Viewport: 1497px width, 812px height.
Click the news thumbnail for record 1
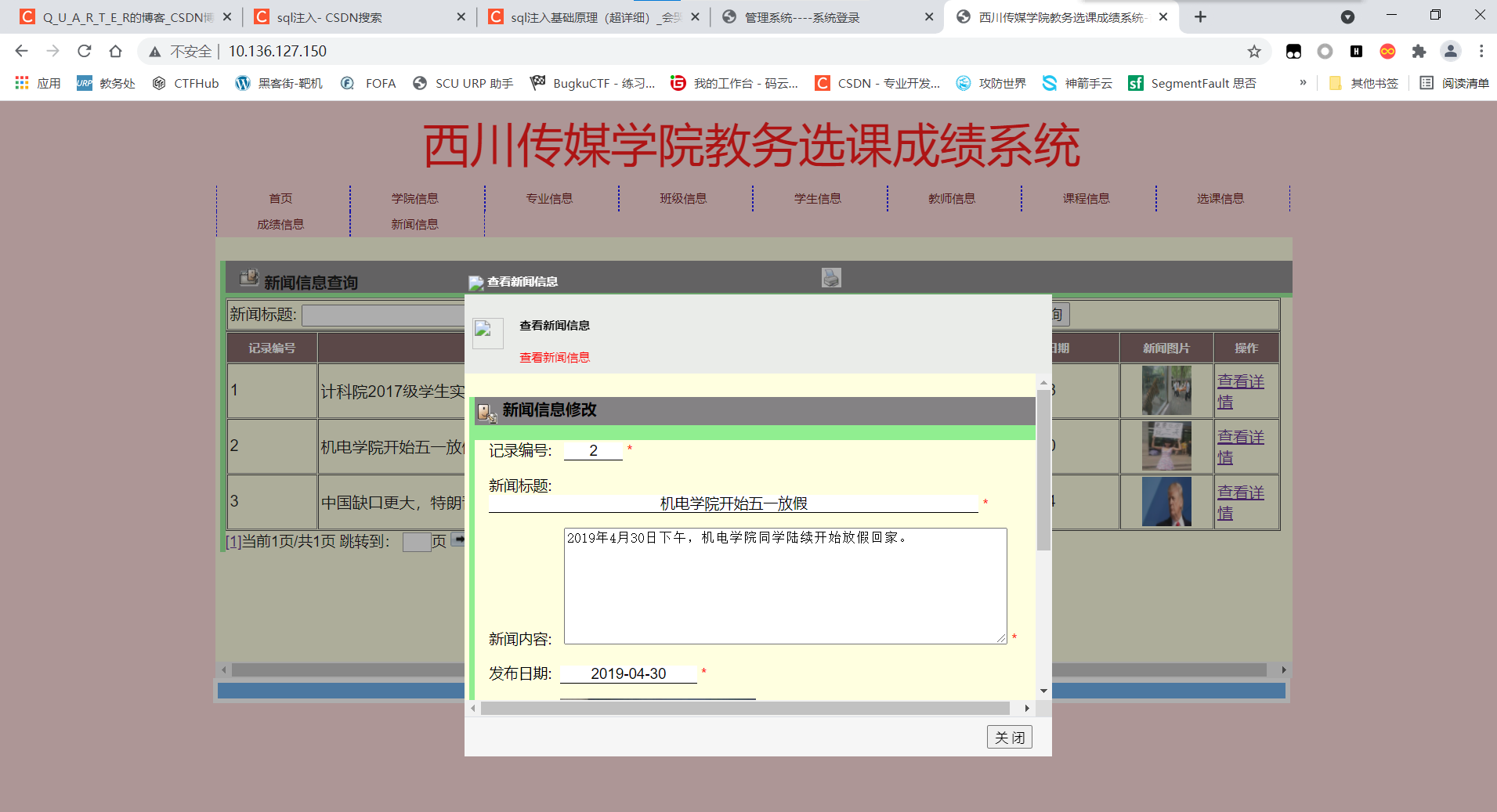(1166, 390)
